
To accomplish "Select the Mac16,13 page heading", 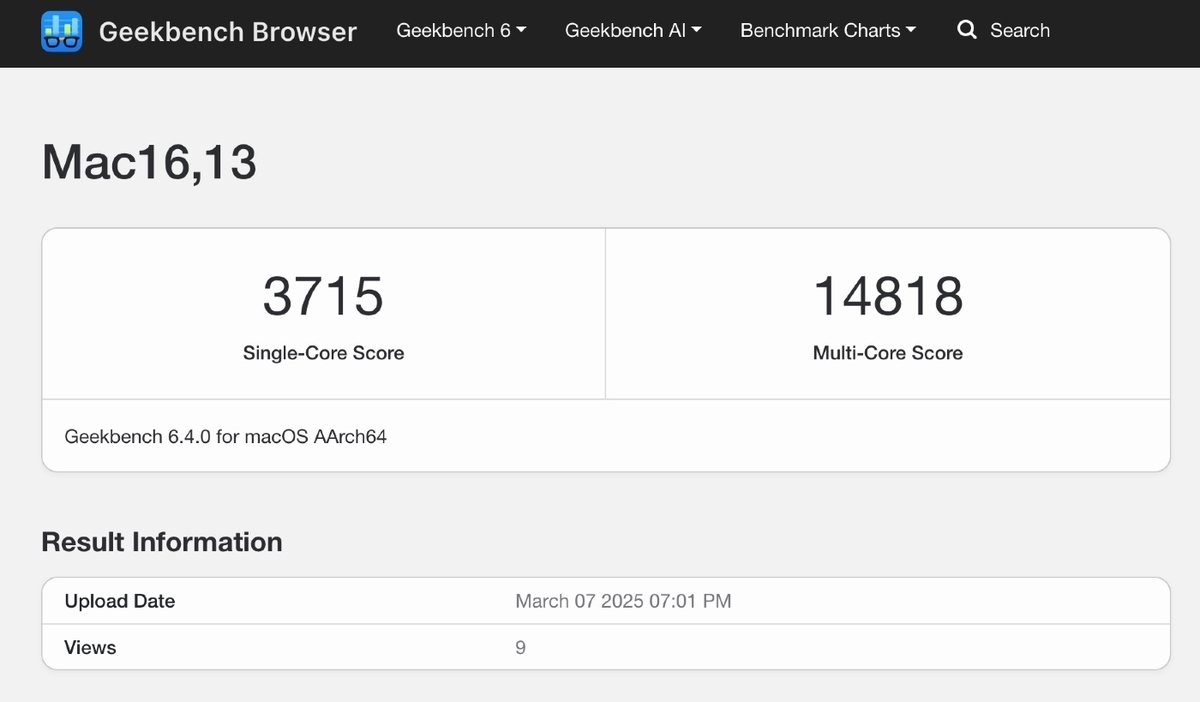I will pyautogui.click(x=149, y=162).
